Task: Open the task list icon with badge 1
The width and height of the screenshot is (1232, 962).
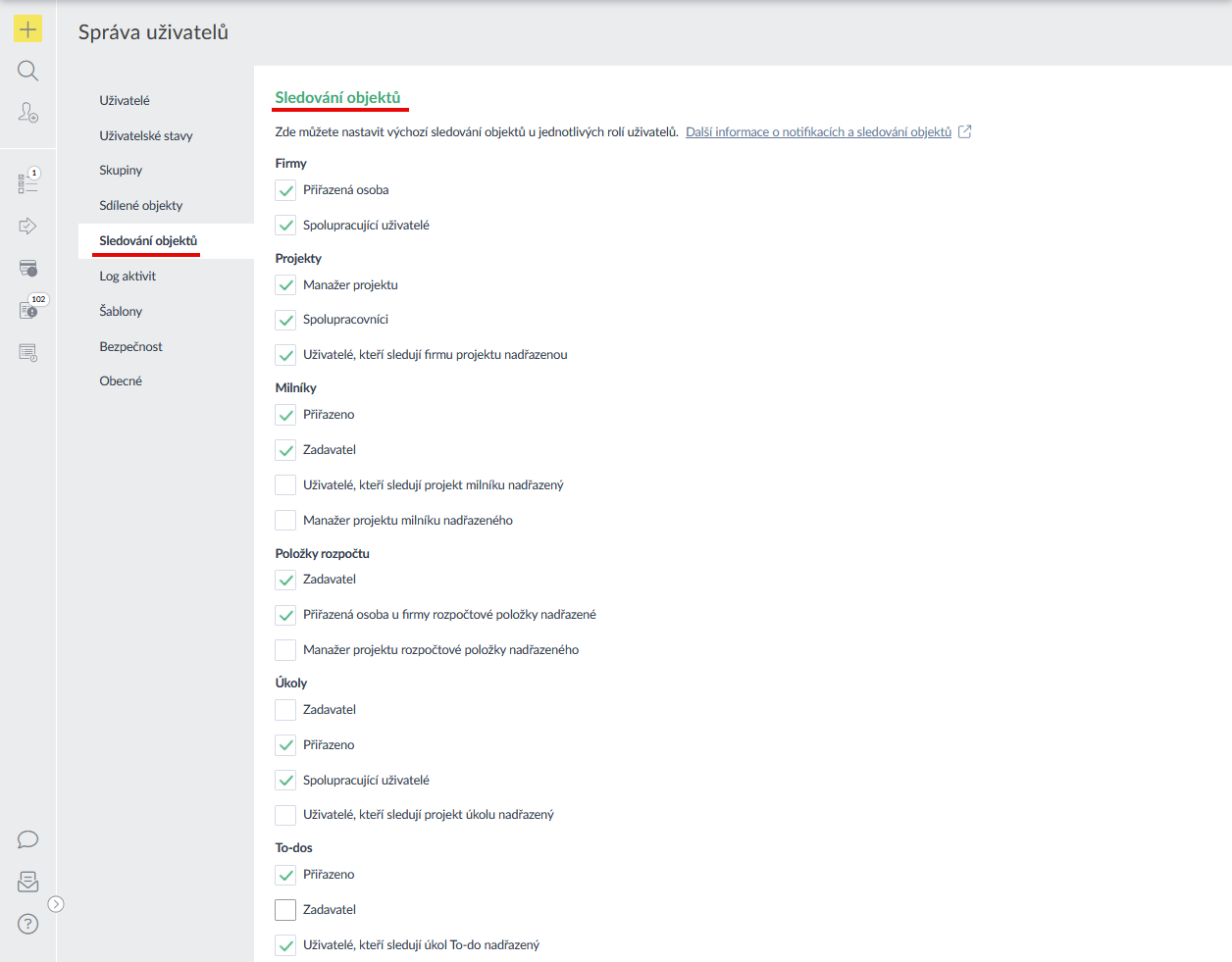Action: click(27, 183)
